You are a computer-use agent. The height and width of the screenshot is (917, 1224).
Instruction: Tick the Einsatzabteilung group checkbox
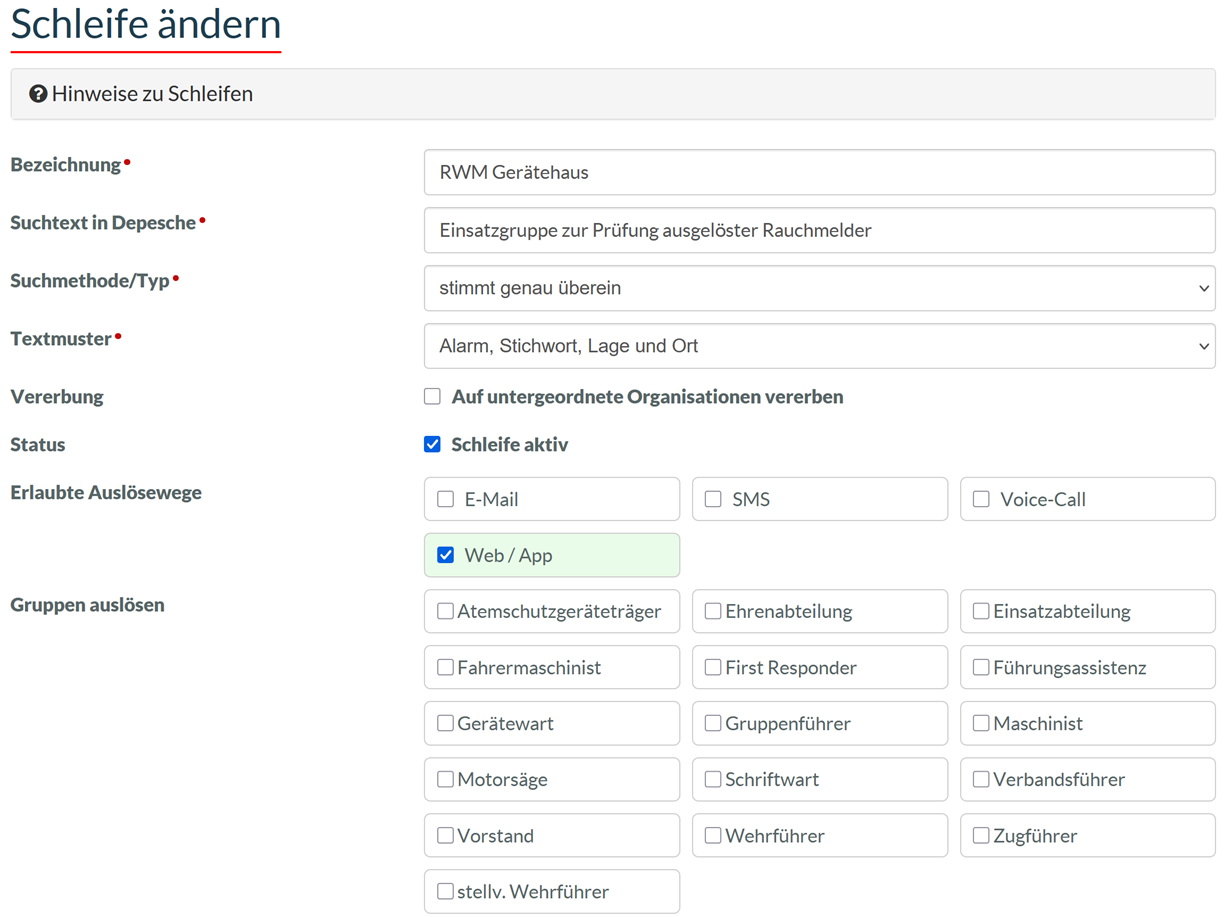(981, 611)
